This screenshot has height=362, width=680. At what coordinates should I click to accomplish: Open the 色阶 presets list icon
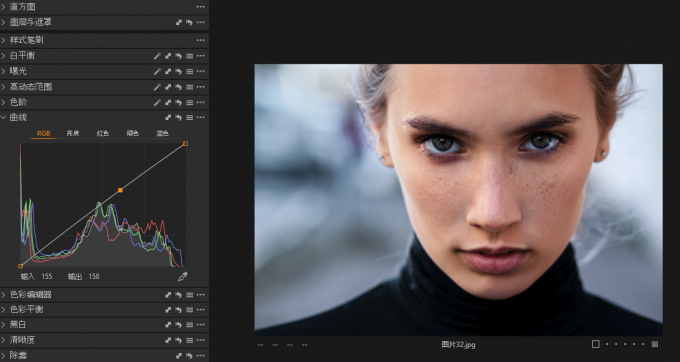190,103
